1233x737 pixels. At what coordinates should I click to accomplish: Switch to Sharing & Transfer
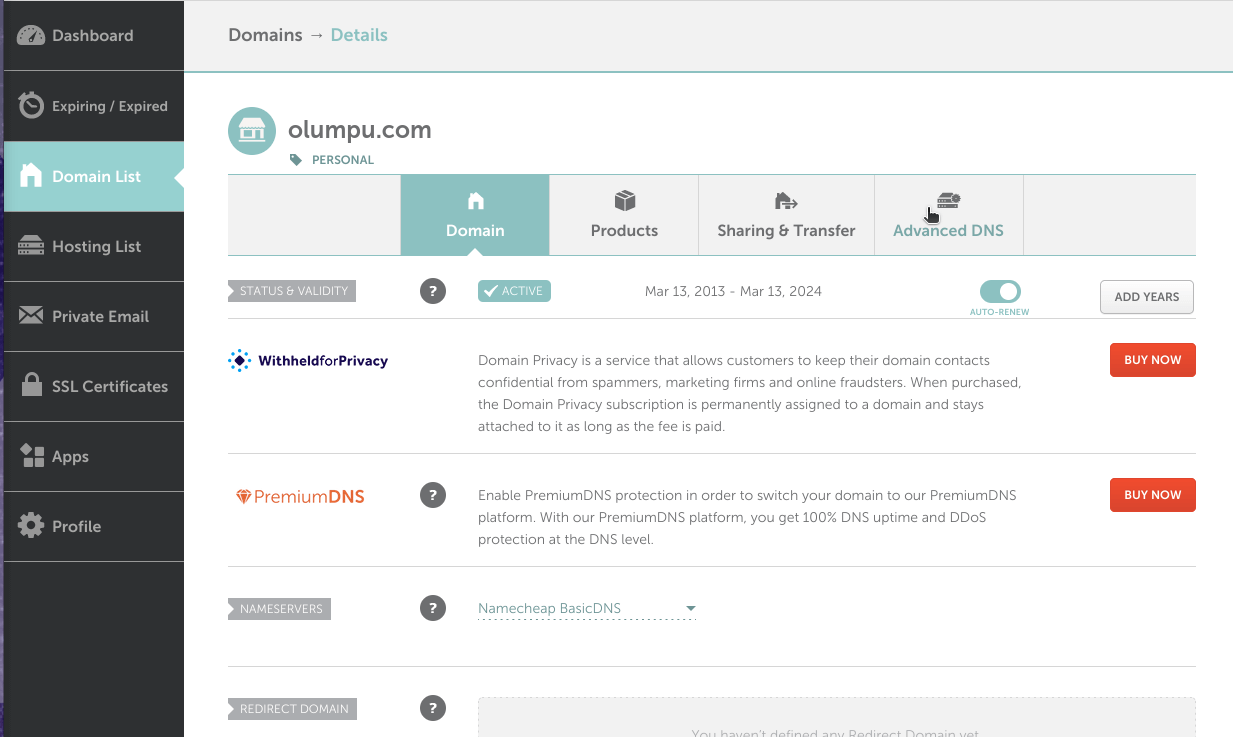point(786,214)
